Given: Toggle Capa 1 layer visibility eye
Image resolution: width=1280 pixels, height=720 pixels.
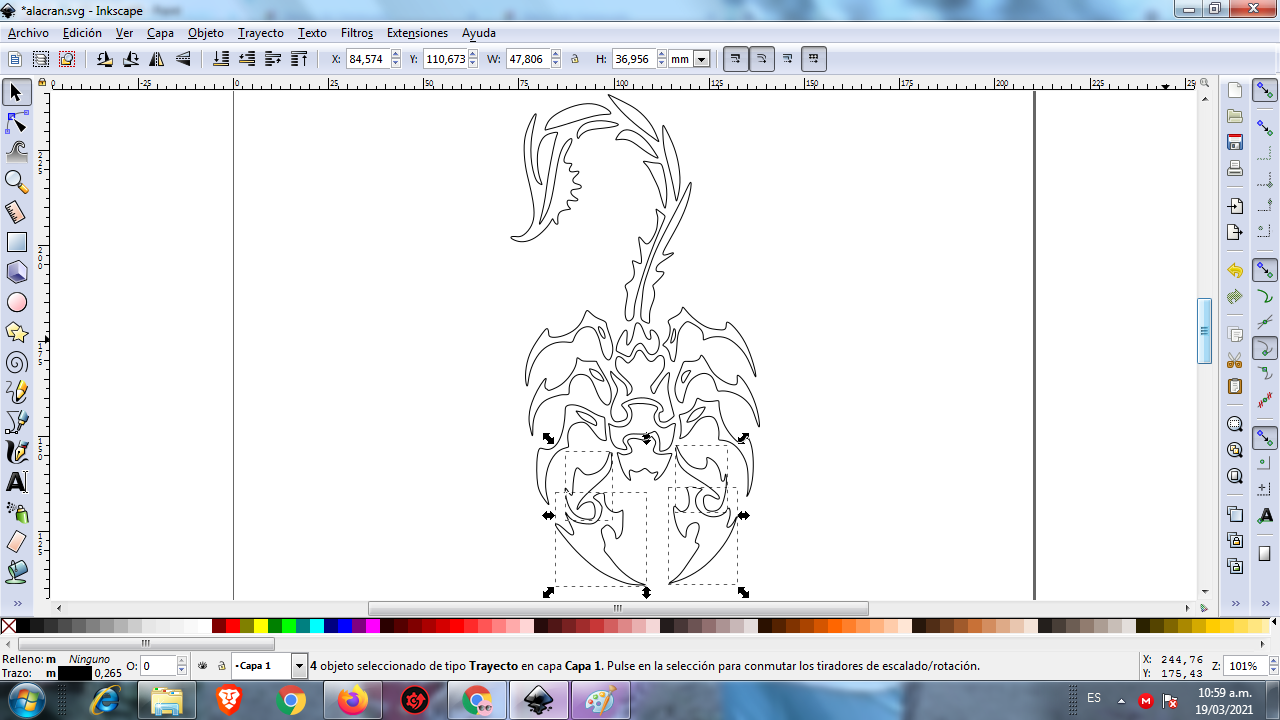Looking at the screenshot, I should click(203, 665).
